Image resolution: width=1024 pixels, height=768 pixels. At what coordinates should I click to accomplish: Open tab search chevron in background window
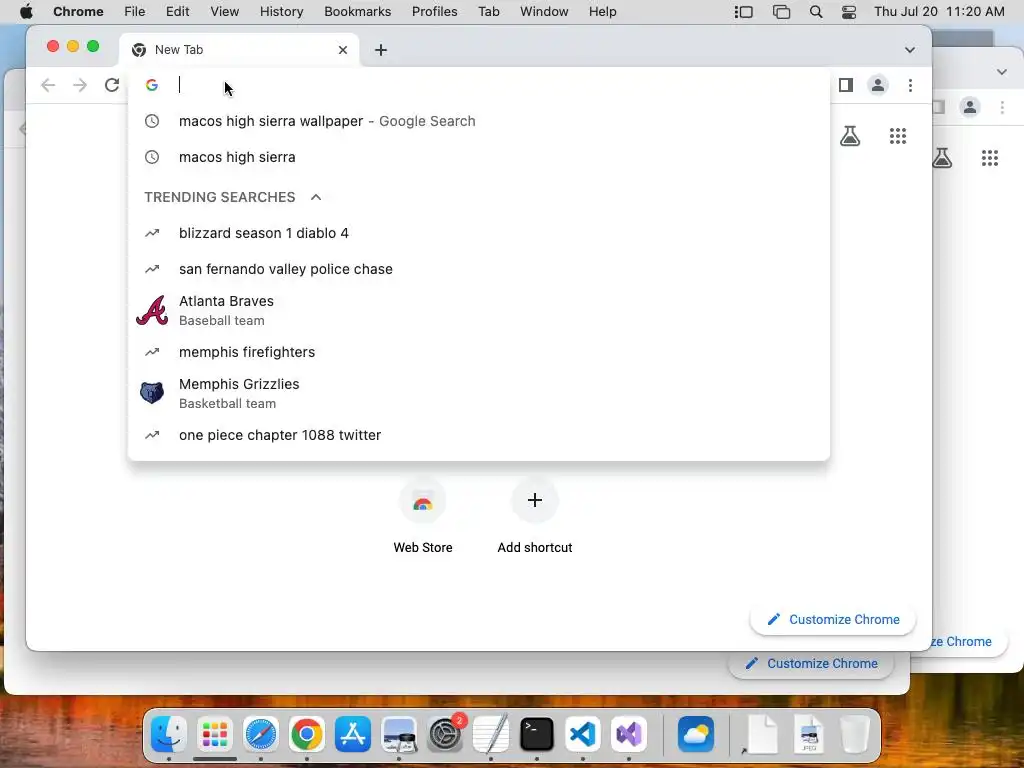coord(1002,72)
